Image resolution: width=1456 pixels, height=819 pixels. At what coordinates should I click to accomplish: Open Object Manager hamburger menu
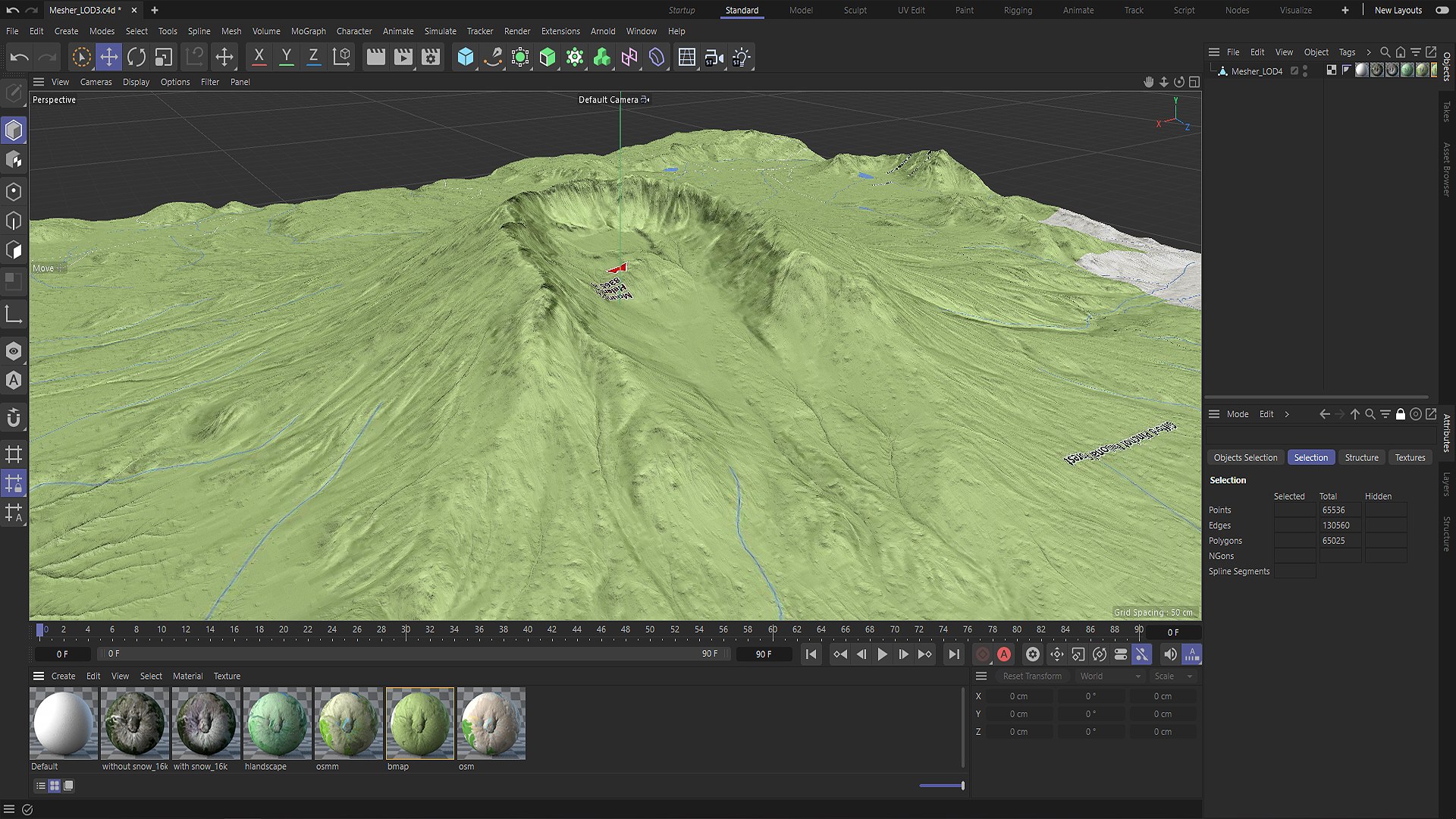(x=1214, y=52)
